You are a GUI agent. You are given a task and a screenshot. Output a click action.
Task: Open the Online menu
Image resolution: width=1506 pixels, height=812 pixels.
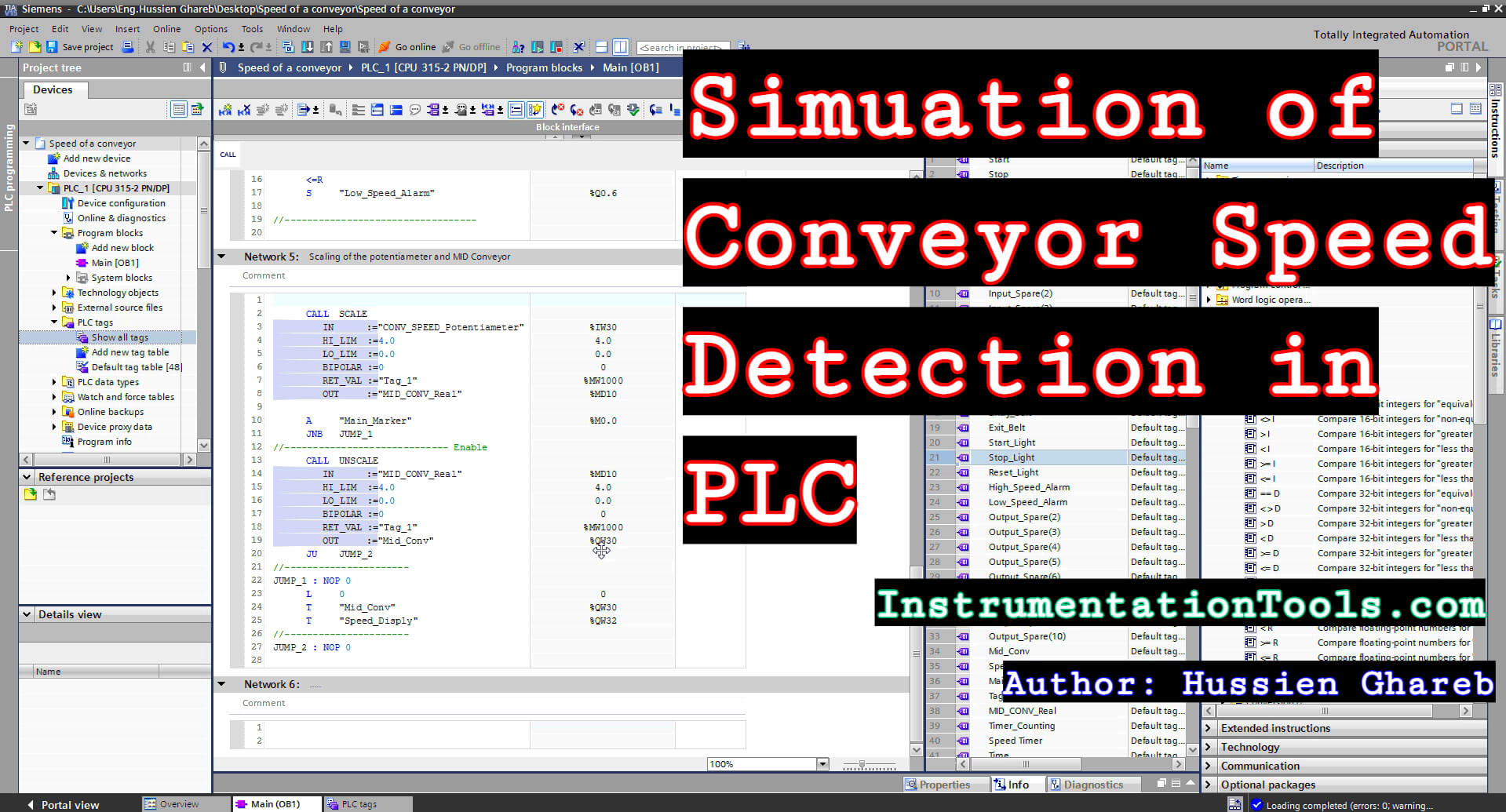[166, 29]
